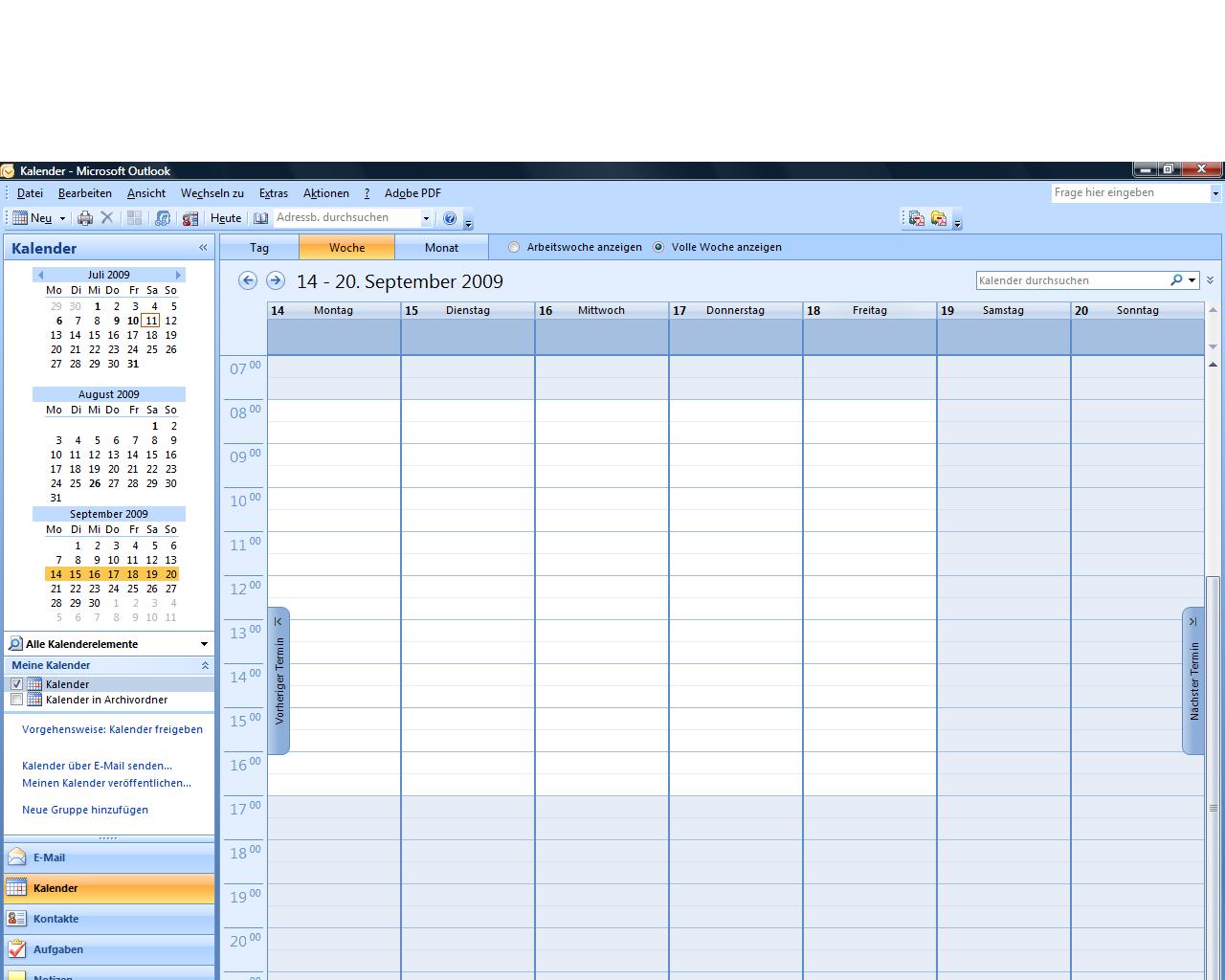Collapse the Meine Kalender group
1225x980 pixels.
tap(204, 665)
